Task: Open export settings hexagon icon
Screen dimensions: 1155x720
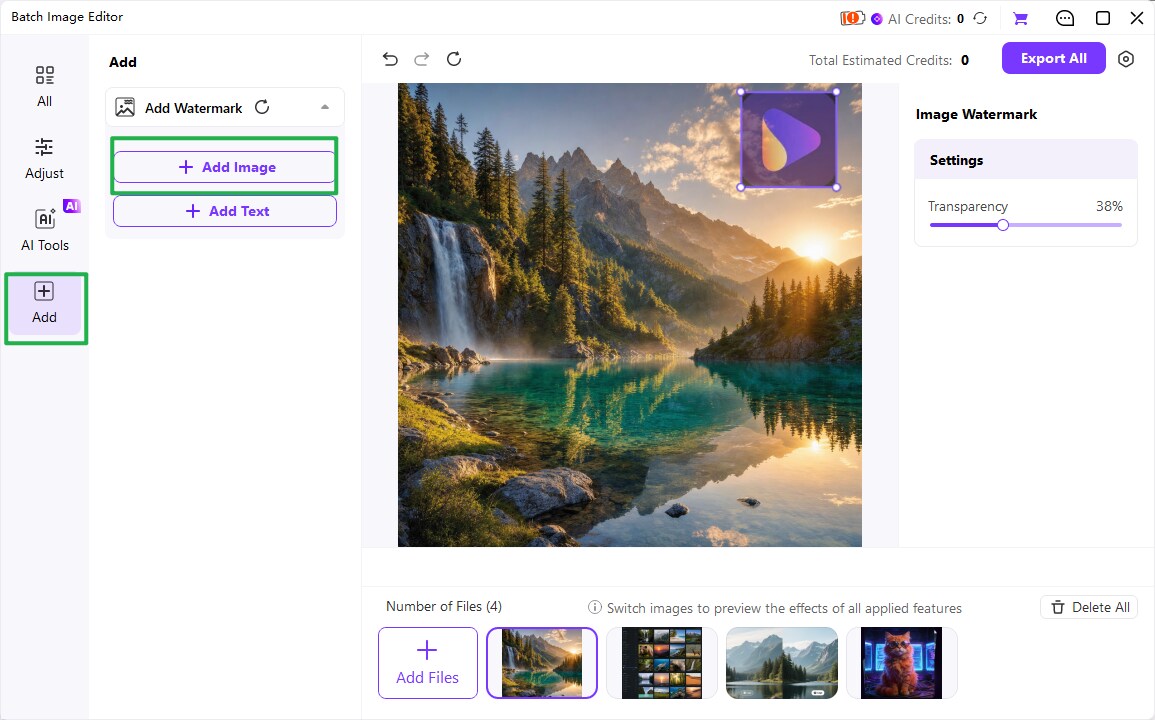Action: (1126, 59)
